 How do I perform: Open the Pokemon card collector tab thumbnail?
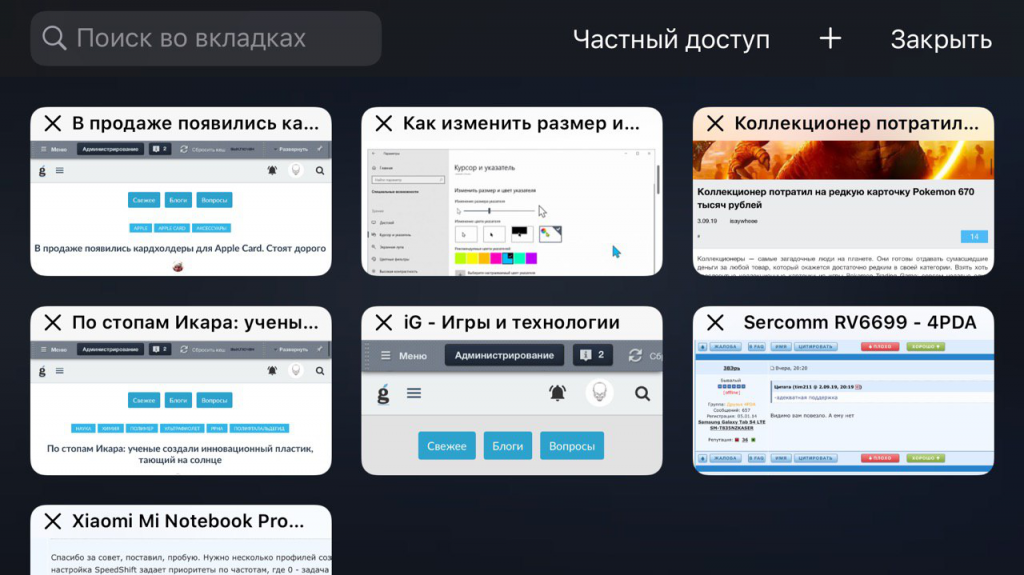pos(843,206)
